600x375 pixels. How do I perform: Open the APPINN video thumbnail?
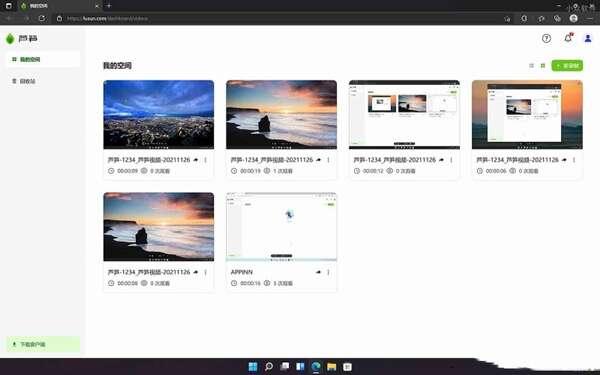pyautogui.click(x=281, y=227)
